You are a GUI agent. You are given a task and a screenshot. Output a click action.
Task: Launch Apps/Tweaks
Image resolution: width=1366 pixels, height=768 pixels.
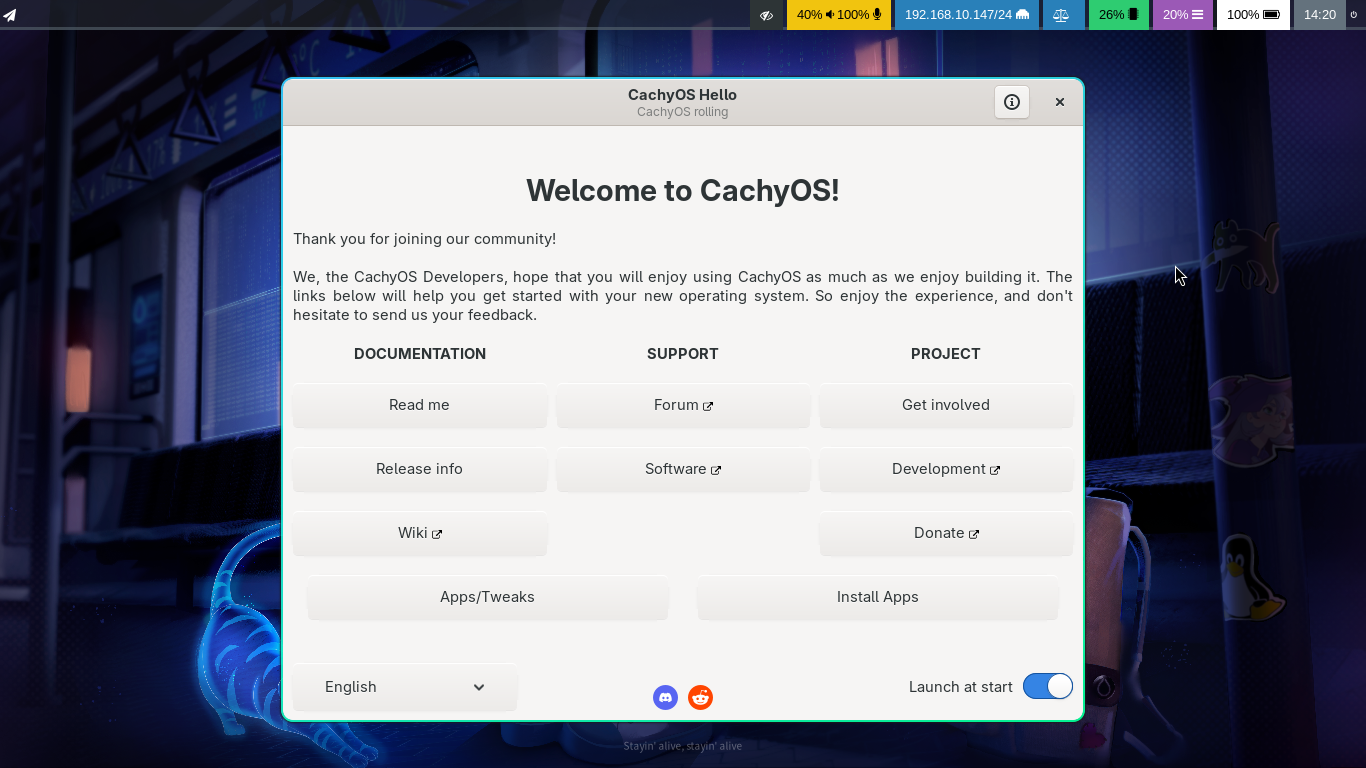coord(488,597)
